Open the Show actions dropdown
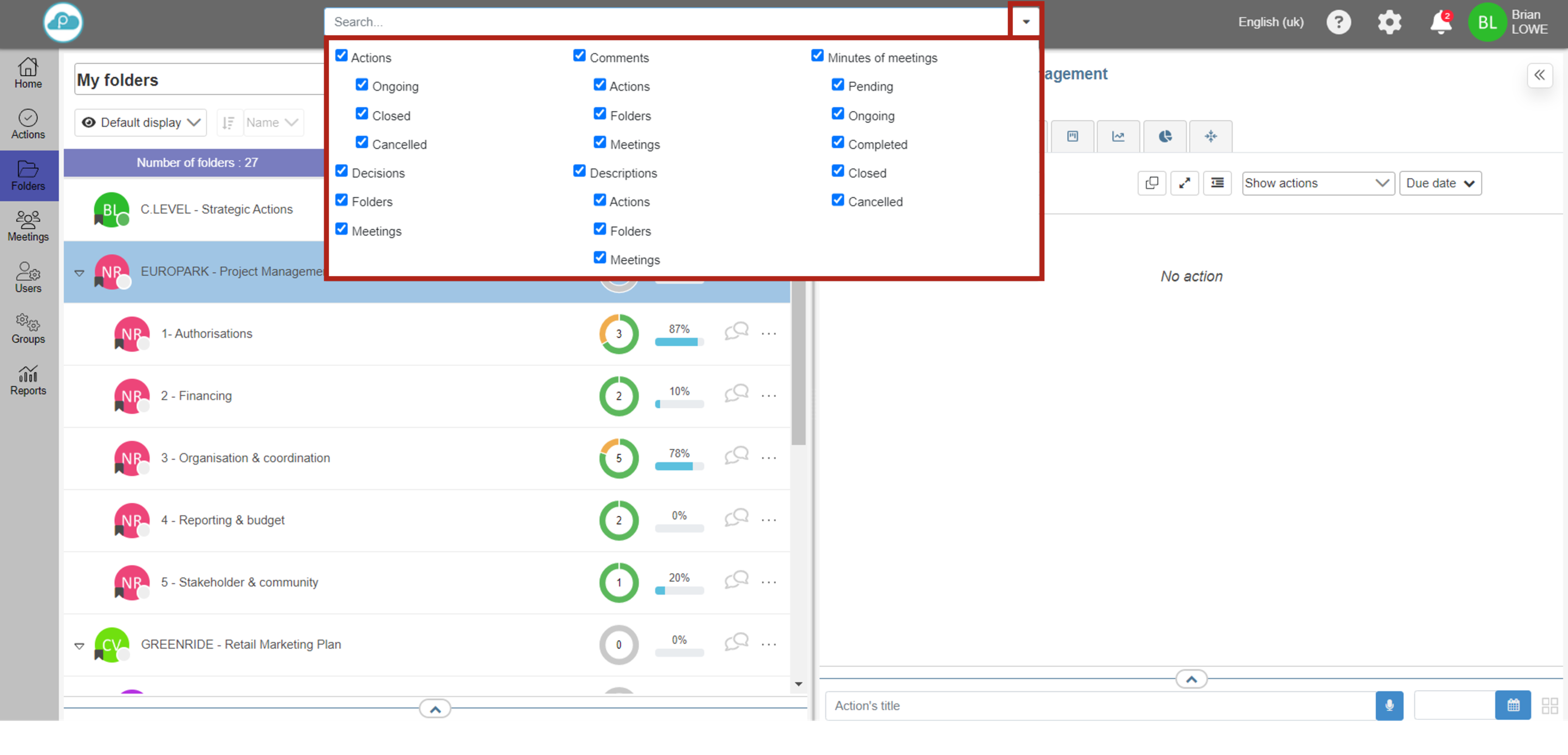 click(1318, 183)
